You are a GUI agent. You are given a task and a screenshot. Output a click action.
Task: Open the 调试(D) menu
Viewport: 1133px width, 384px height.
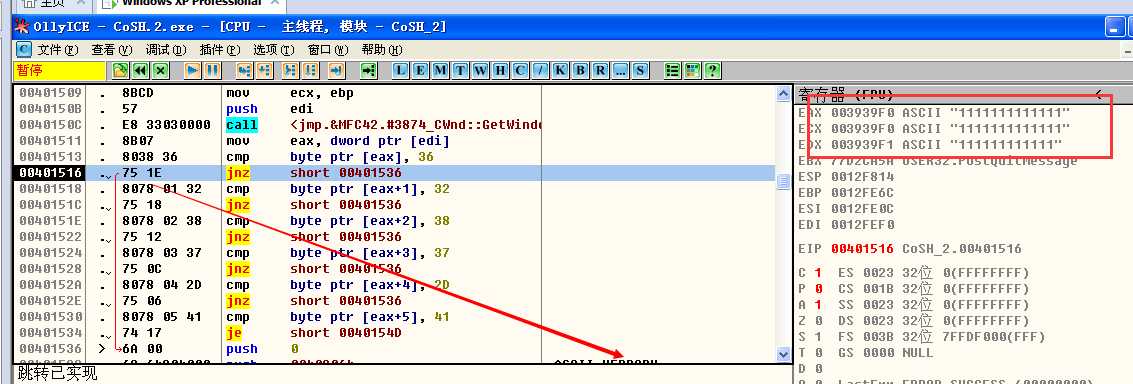pos(166,50)
